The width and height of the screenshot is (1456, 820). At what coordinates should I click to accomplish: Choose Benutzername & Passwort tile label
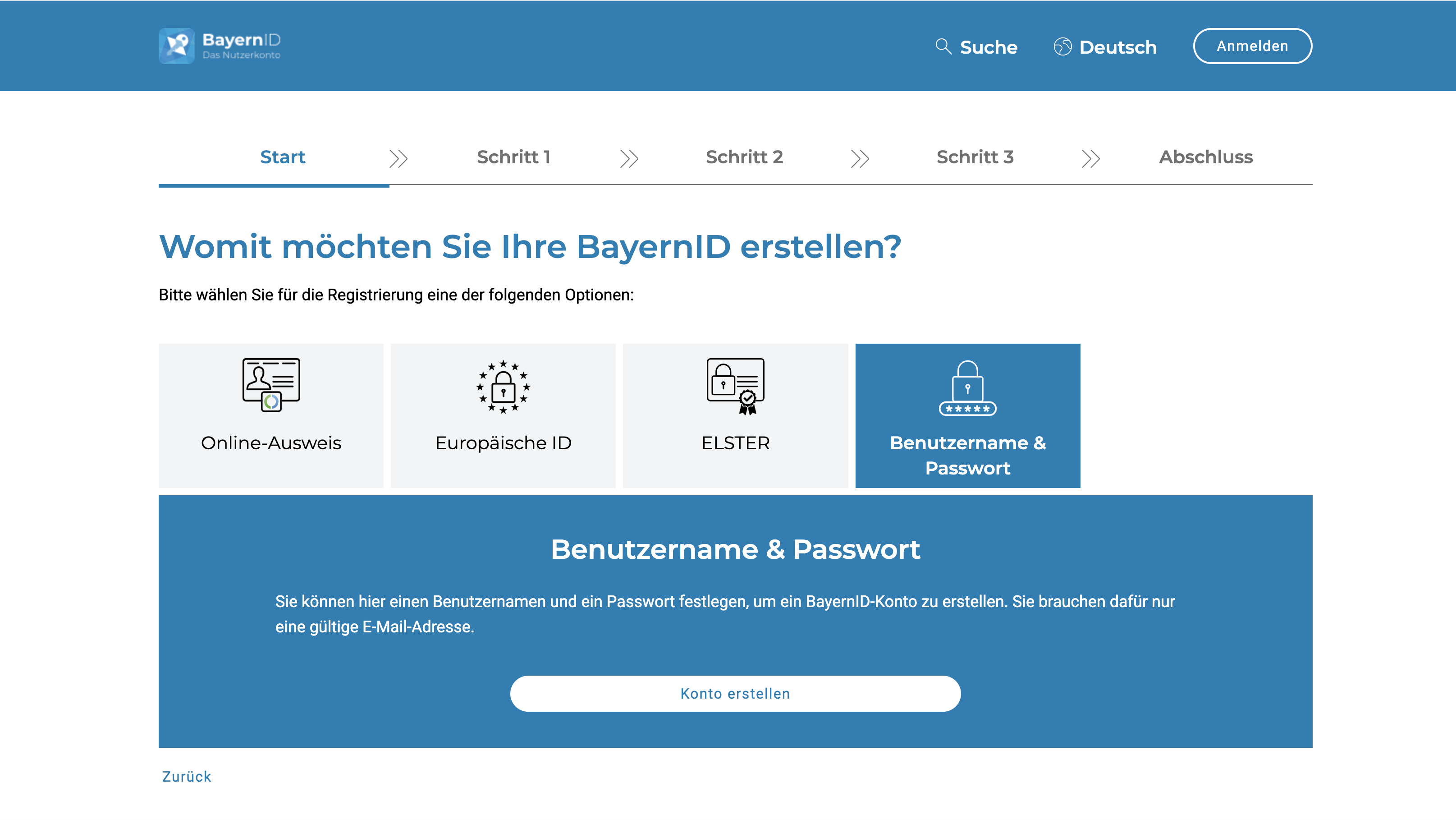pos(968,455)
